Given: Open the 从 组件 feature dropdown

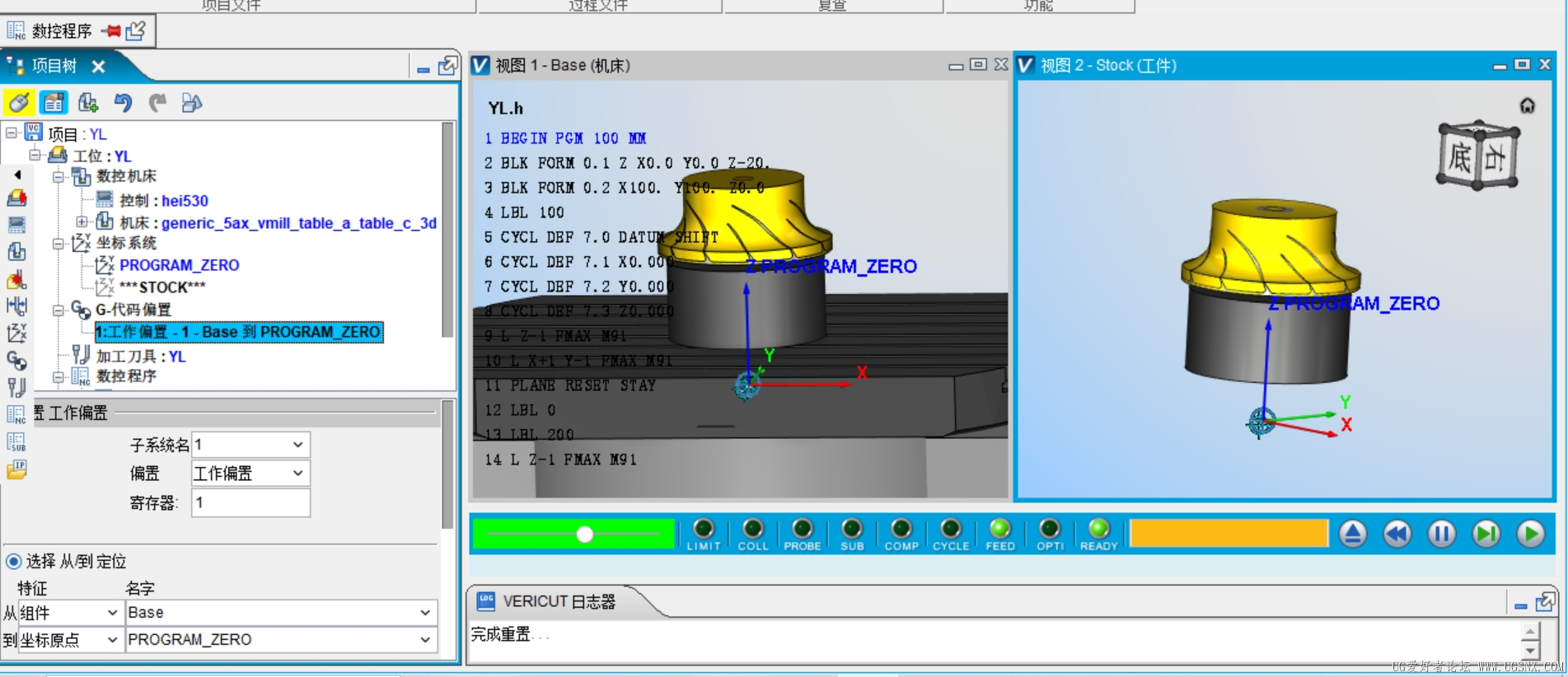Looking at the screenshot, I should [70, 613].
